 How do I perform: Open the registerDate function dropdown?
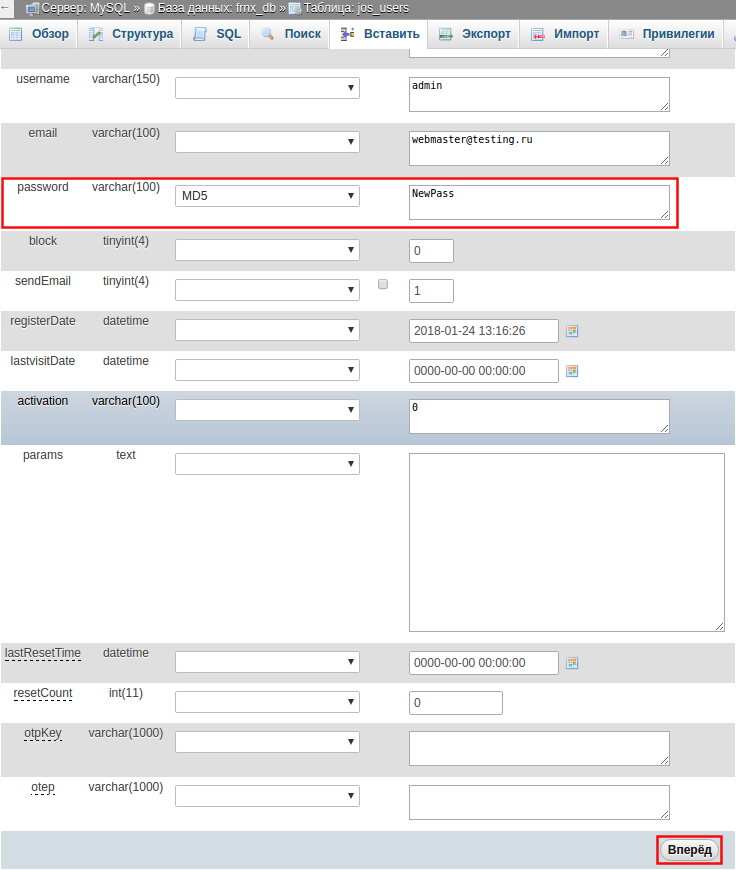tap(268, 330)
